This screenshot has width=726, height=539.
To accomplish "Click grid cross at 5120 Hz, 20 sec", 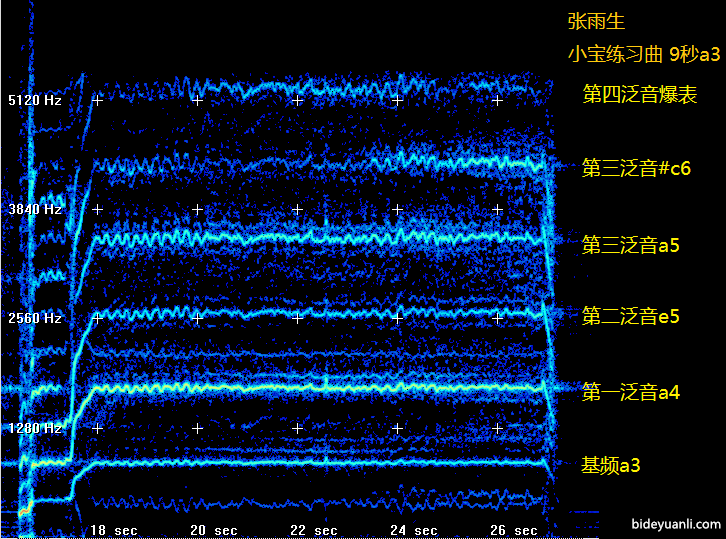I will pyautogui.click(x=197, y=100).
